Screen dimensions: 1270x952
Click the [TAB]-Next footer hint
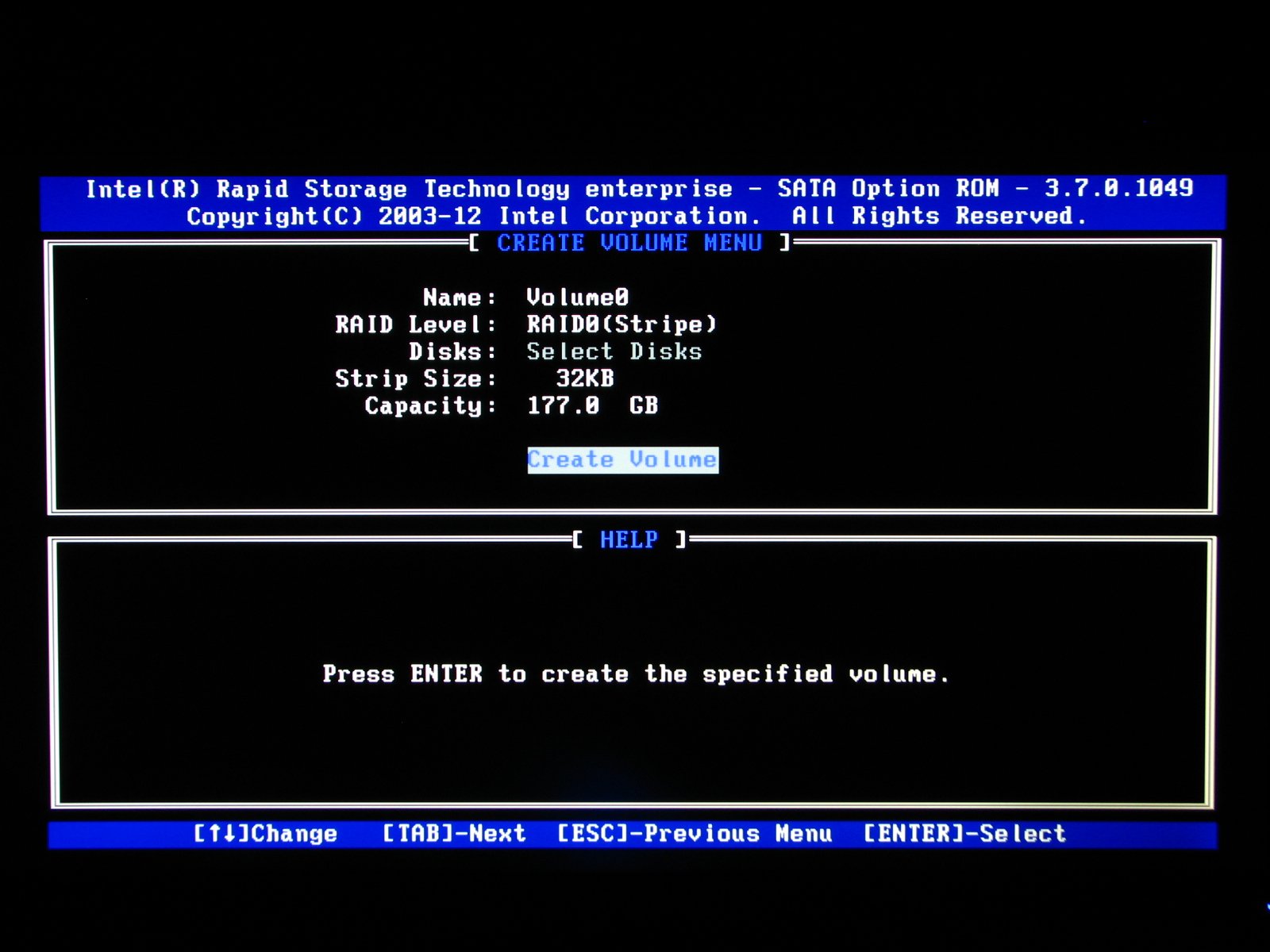point(454,834)
